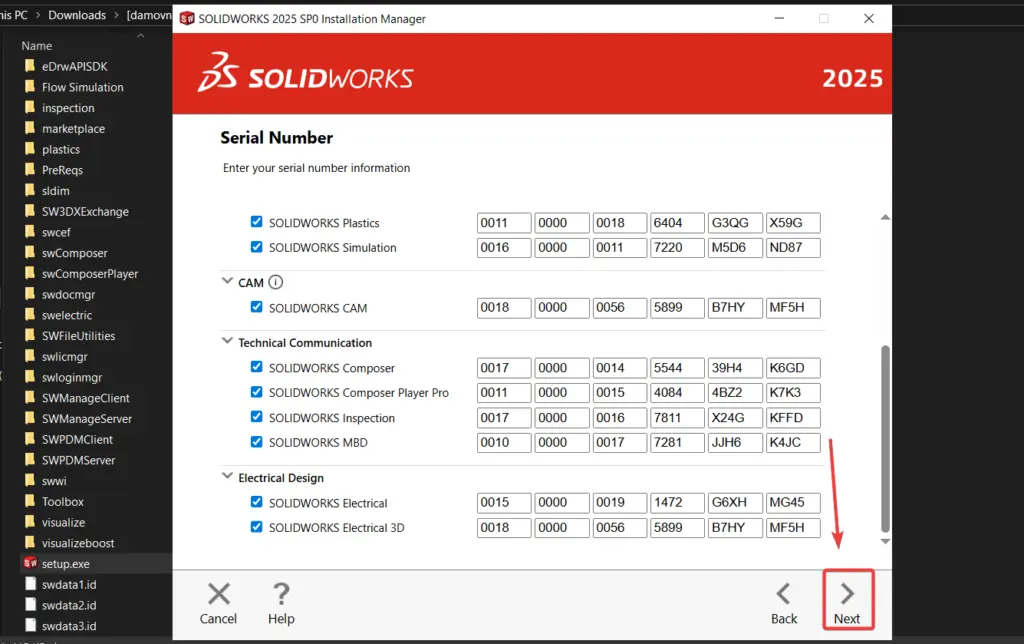
Task: Select the swelectric folder
Action: pos(67,315)
